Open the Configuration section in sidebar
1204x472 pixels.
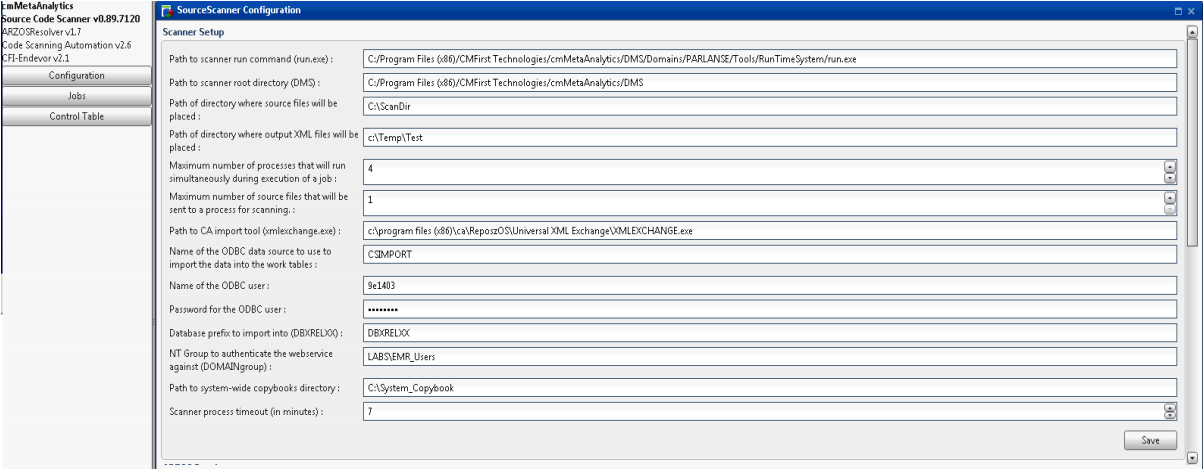tap(76, 76)
